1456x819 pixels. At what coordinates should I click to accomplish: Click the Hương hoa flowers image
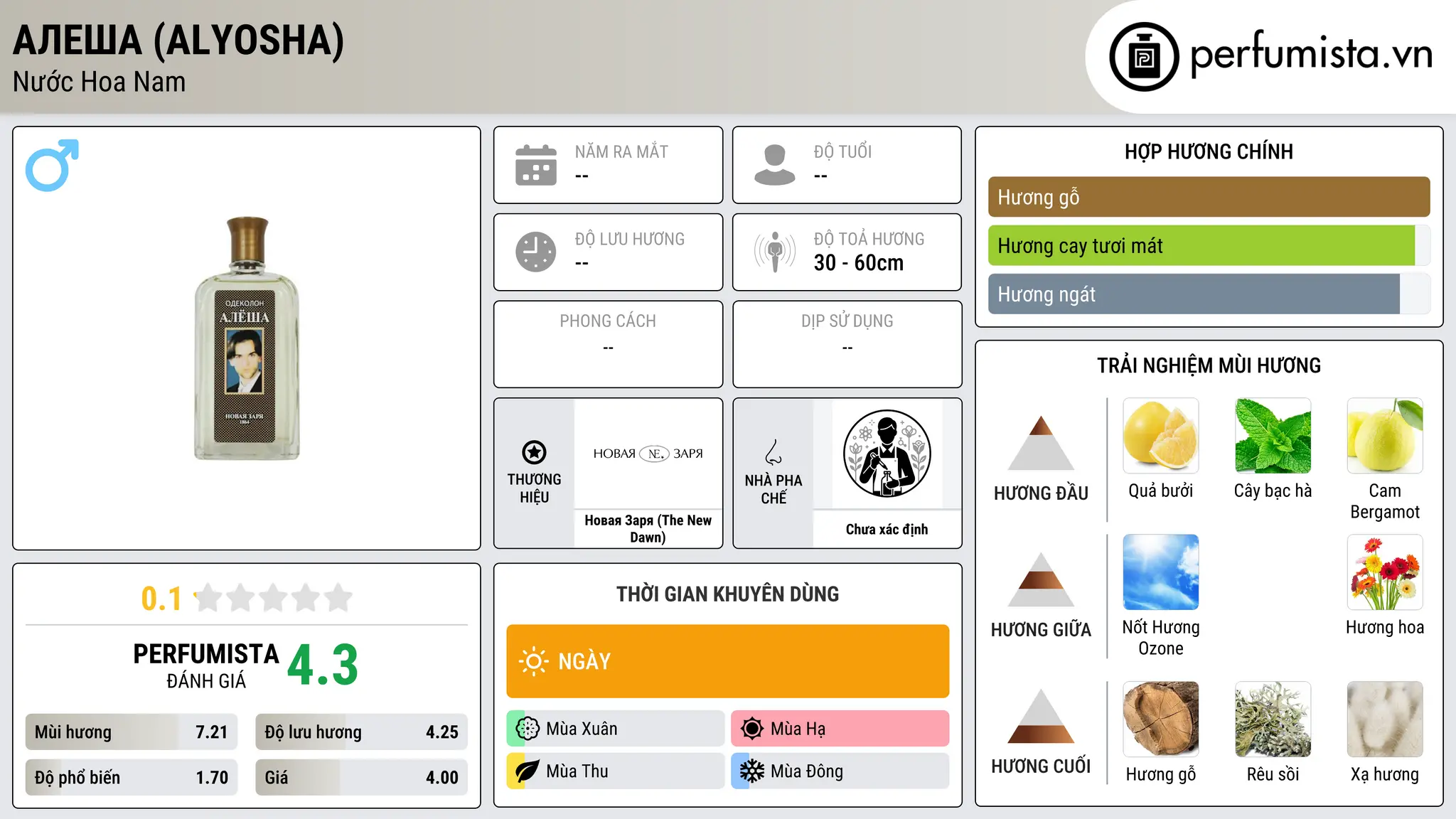click(1385, 572)
